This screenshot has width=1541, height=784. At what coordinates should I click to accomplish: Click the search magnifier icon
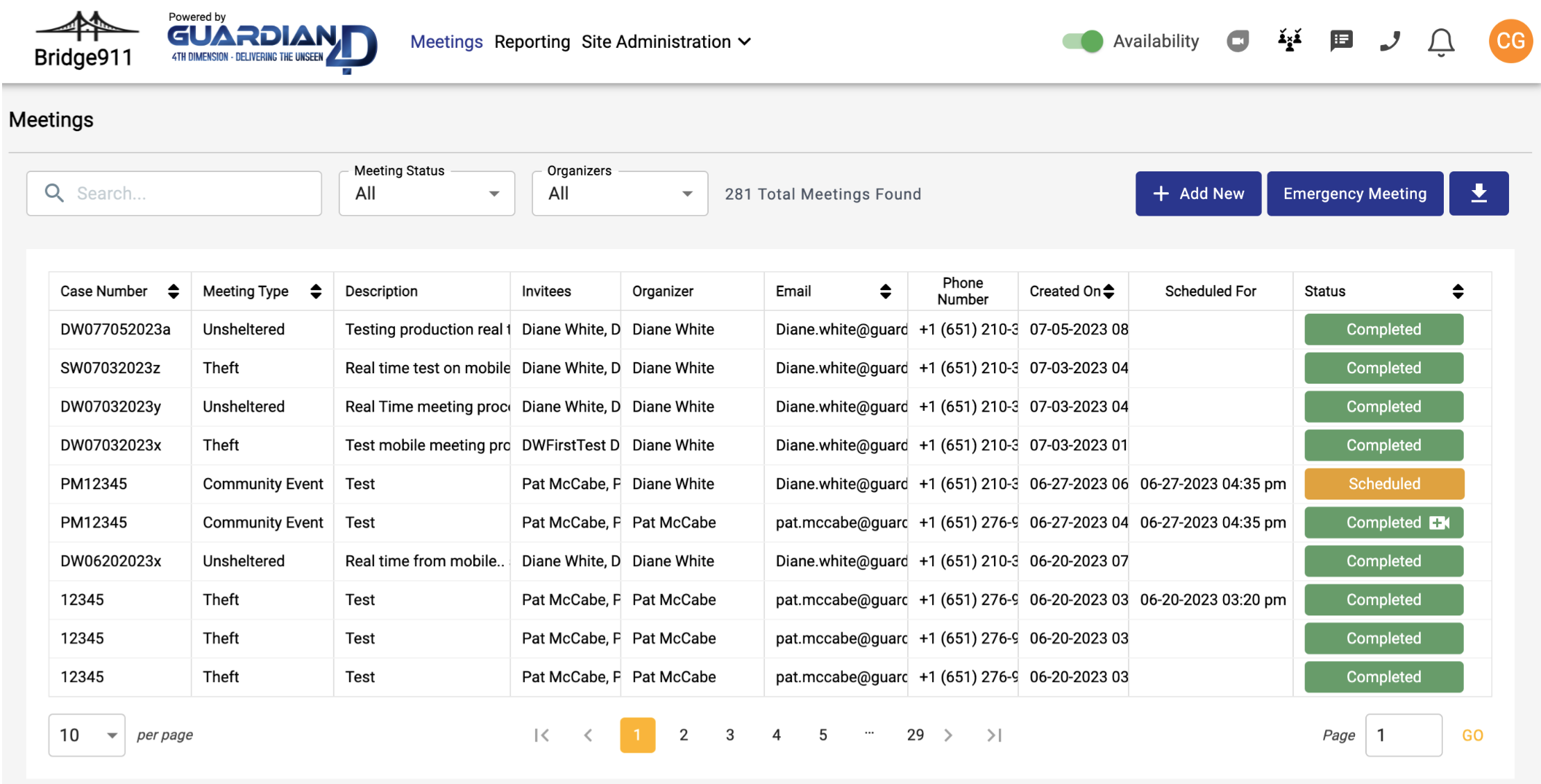(x=54, y=193)
